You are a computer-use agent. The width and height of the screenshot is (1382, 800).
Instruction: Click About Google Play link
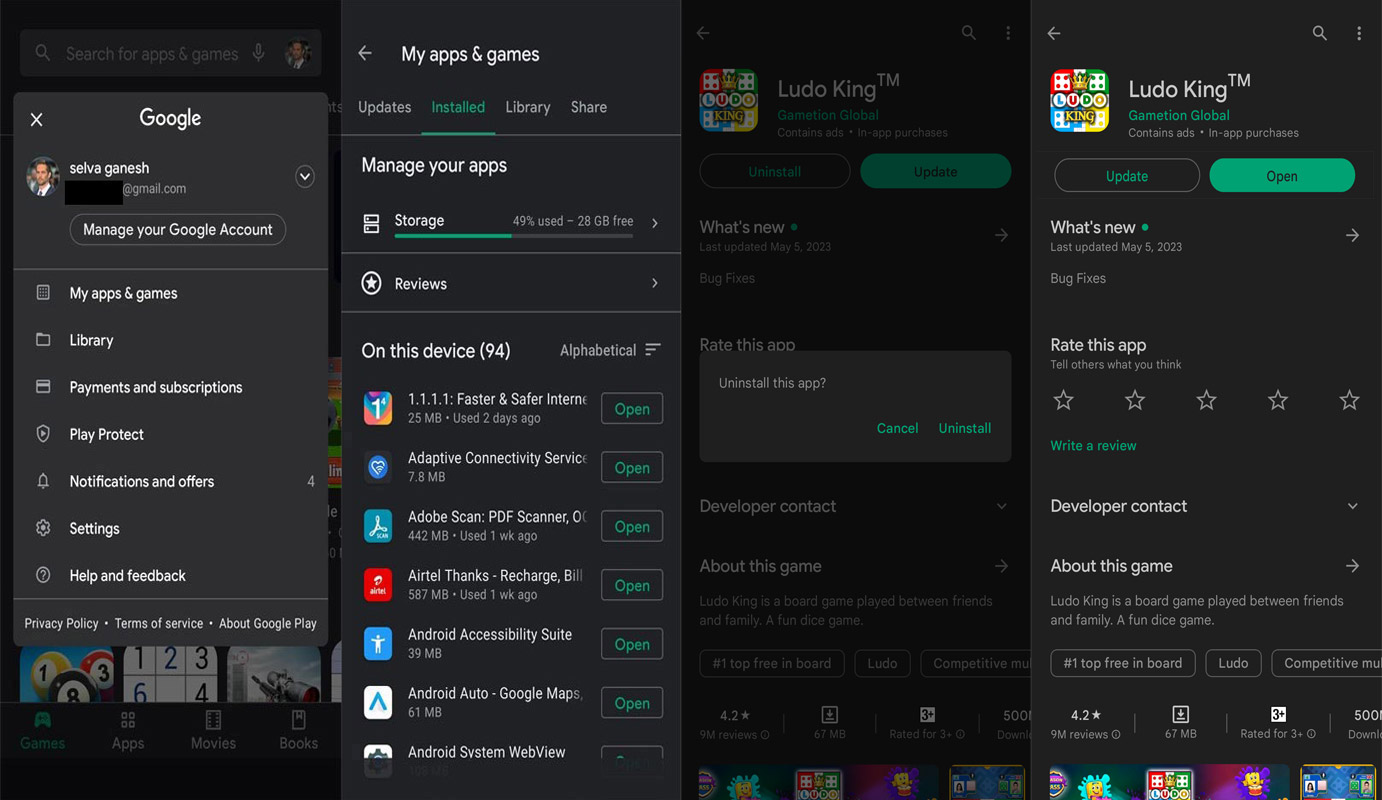267,623
